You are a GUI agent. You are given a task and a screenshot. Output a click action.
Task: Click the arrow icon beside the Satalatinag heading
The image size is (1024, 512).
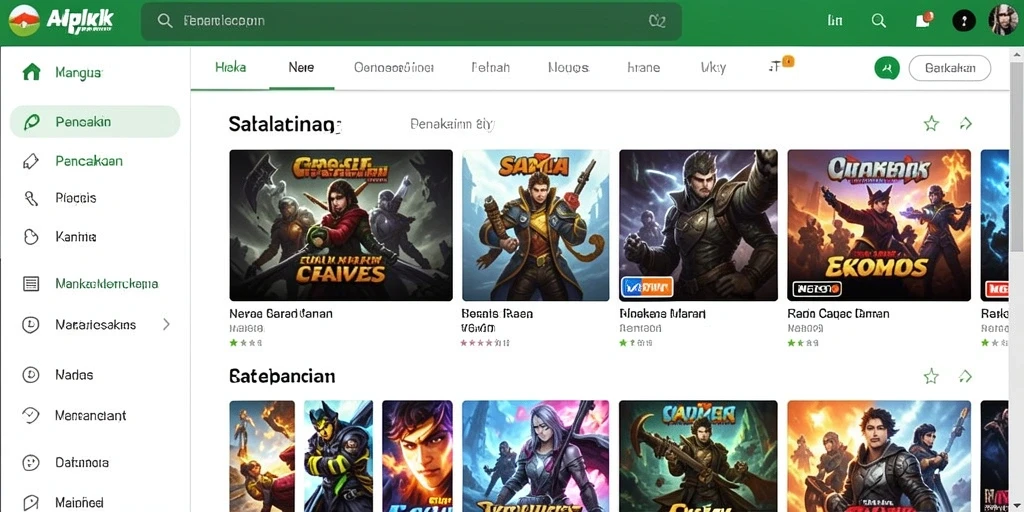coord(965,123)
